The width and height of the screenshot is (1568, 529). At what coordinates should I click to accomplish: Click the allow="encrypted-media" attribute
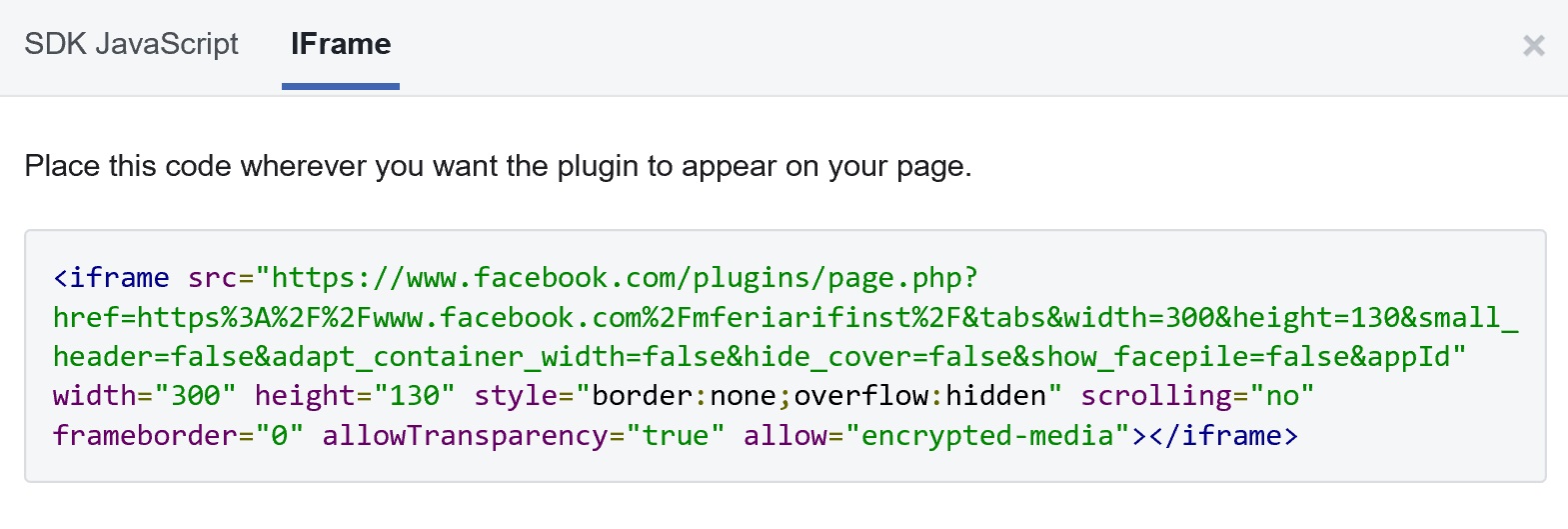[936, 436]
